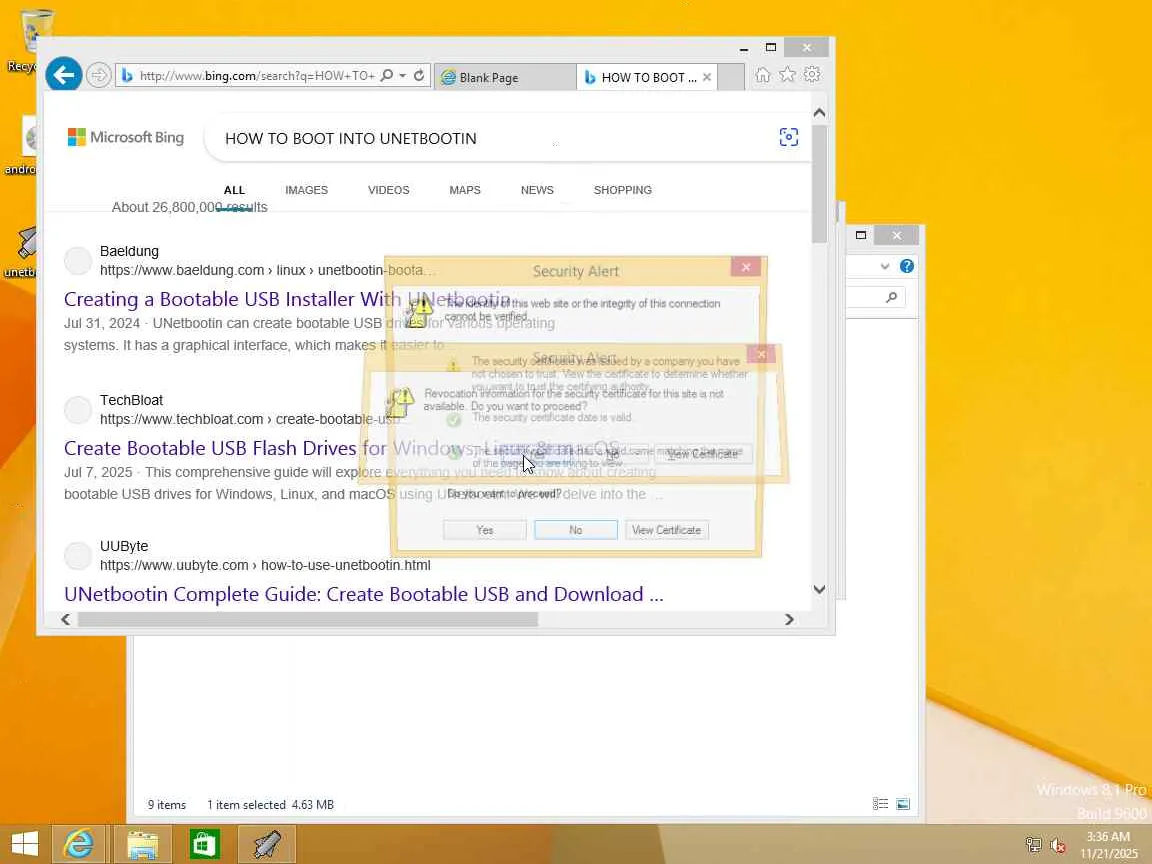This screenshot has width=1152, height=864.
Task: Open Internet Explorer from the taskbar
Action: pos(79,844)
